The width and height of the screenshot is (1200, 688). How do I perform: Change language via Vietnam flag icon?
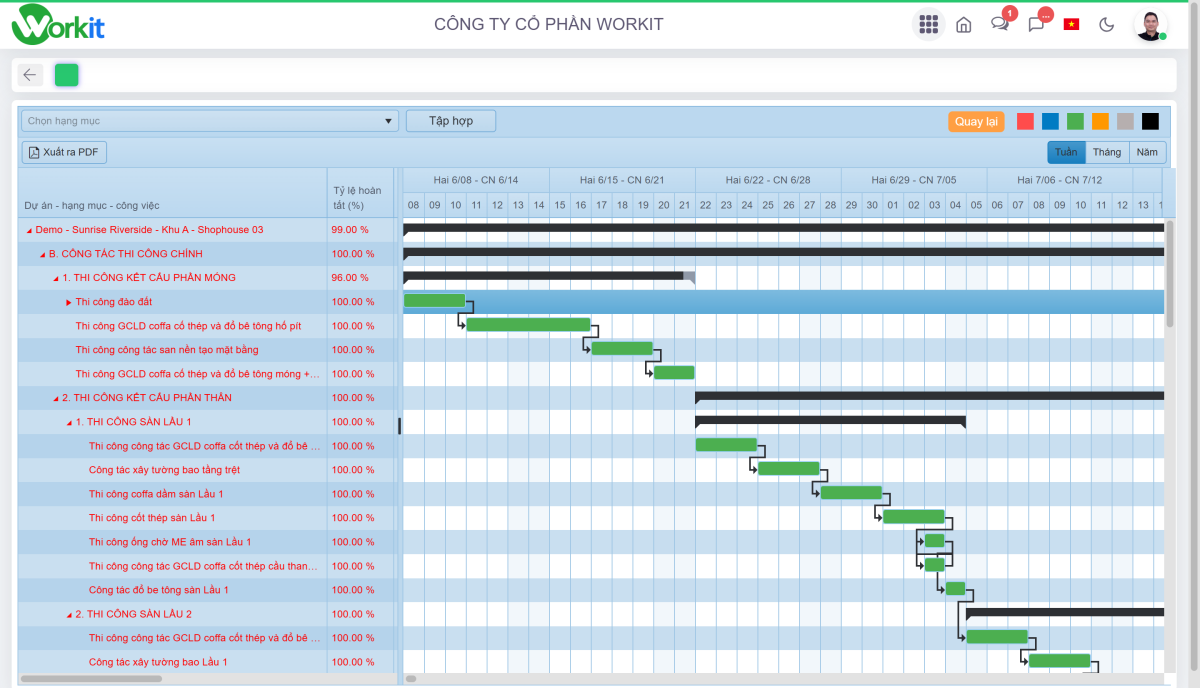1071,25
